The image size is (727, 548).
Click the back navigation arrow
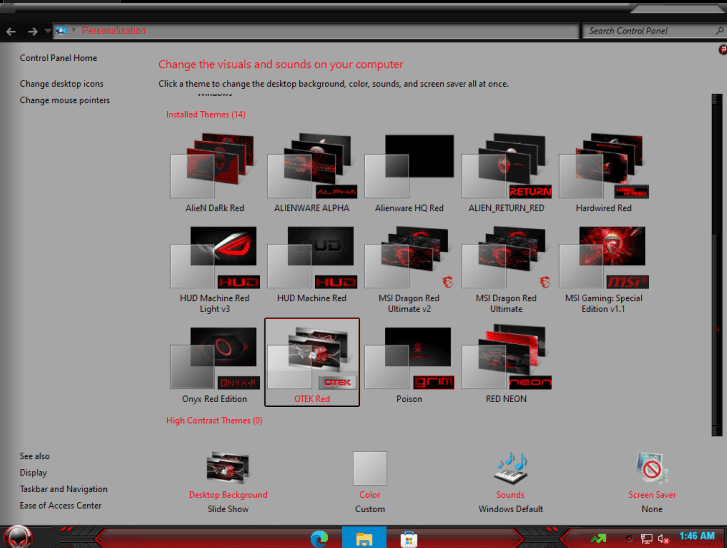click(x=11, y=31)
